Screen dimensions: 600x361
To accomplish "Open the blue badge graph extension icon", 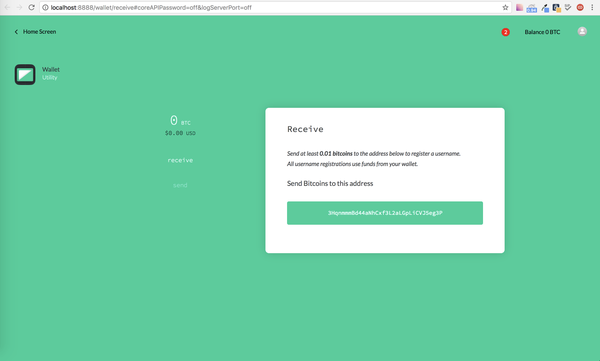I will click(532, 8).
